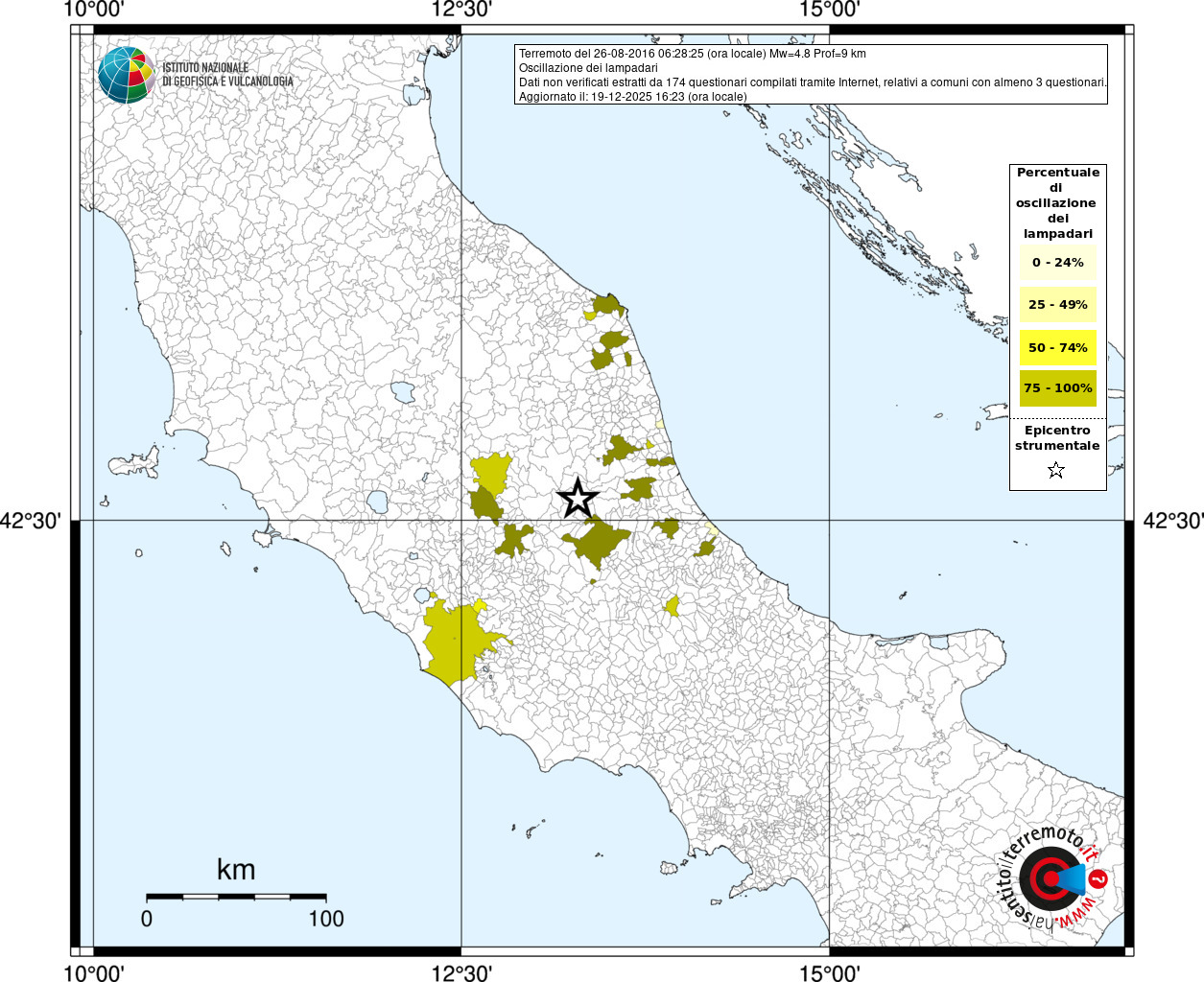Select the 25 - 49% legend swatch
Screen dimensions: 1204x982
(1057, 305)
